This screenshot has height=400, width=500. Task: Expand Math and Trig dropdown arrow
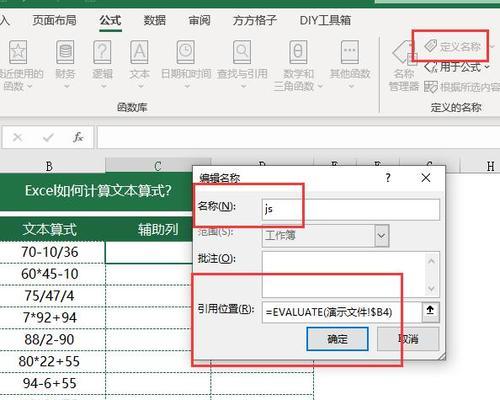click(x=320, y=87)
